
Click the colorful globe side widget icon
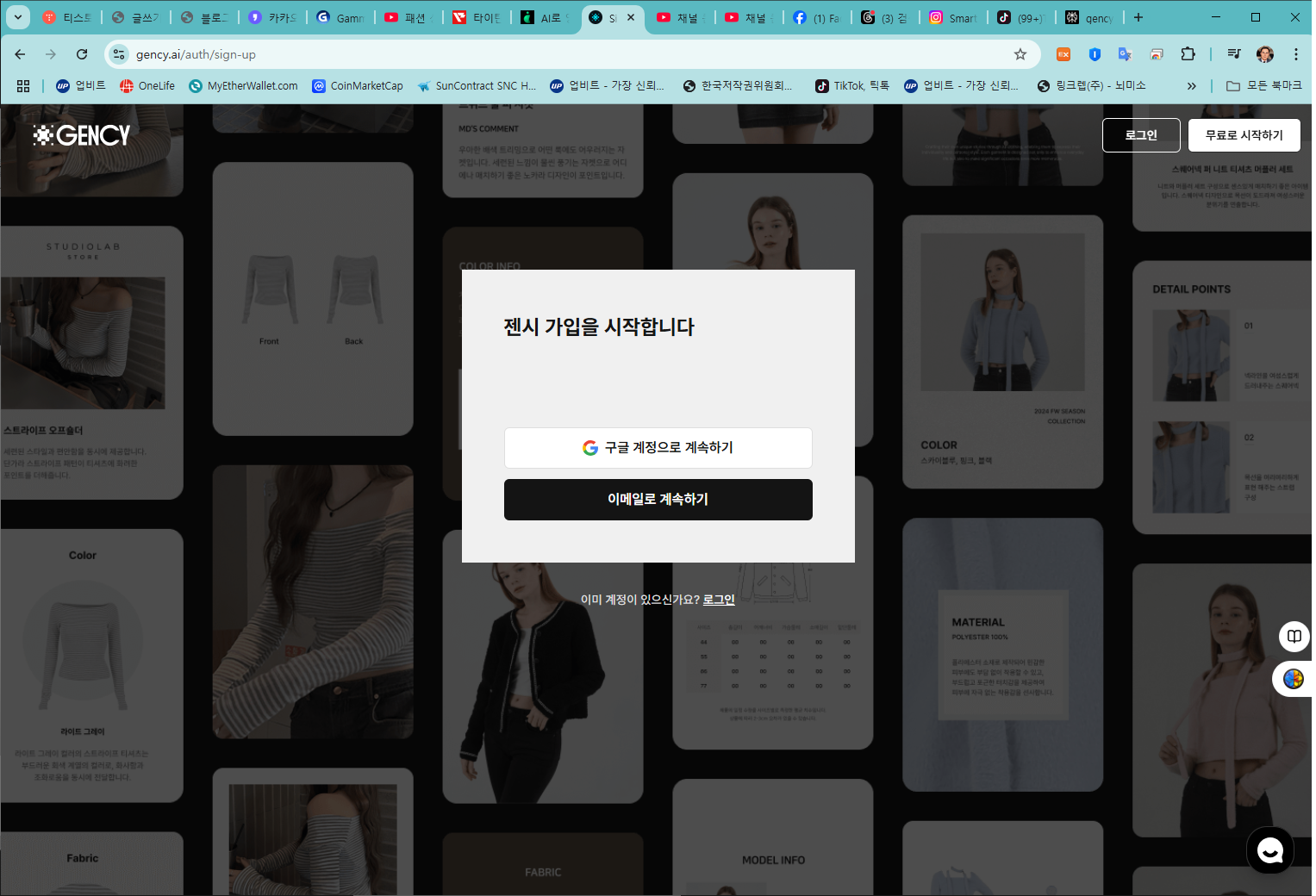(1293, 679)
